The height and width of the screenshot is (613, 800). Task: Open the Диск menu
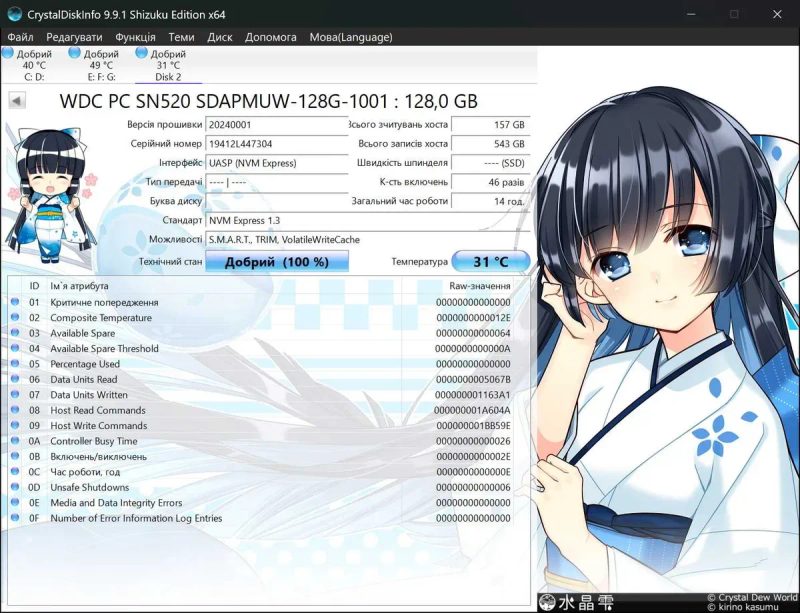tap(219, 37)
